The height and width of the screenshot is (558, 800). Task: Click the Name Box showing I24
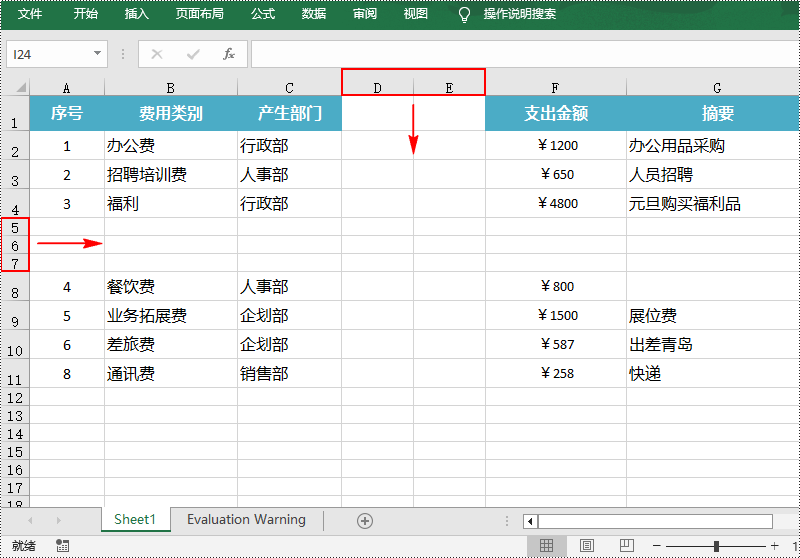49,54
